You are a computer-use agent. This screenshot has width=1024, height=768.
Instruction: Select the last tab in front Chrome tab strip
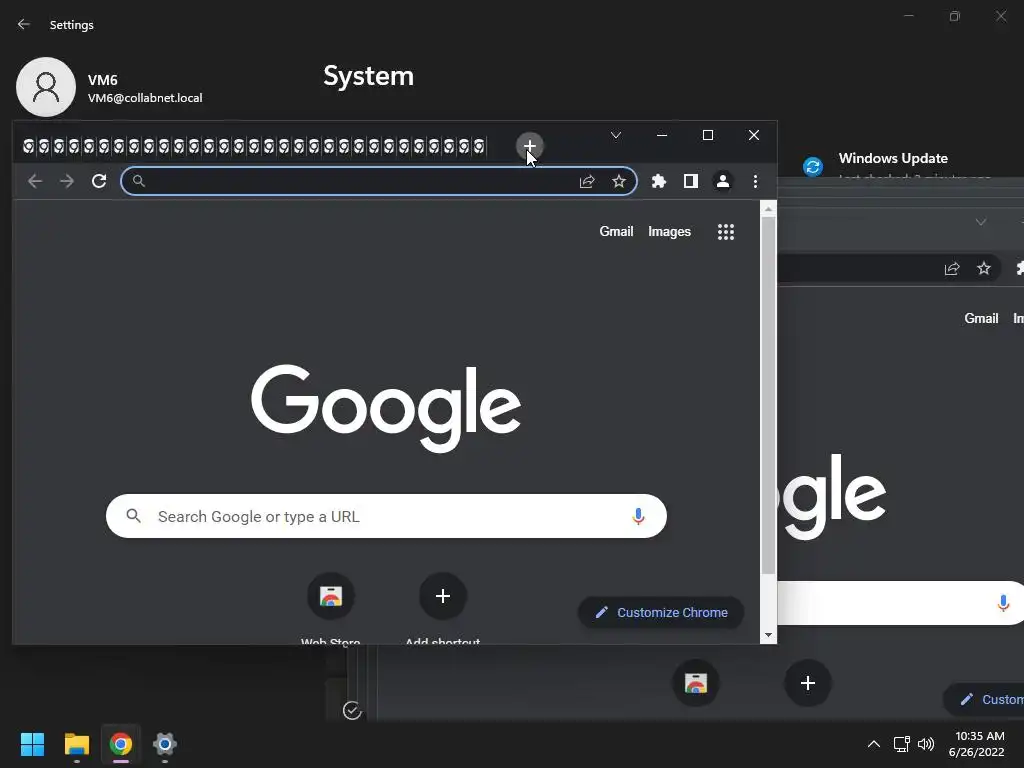click(x=479, y=146)
